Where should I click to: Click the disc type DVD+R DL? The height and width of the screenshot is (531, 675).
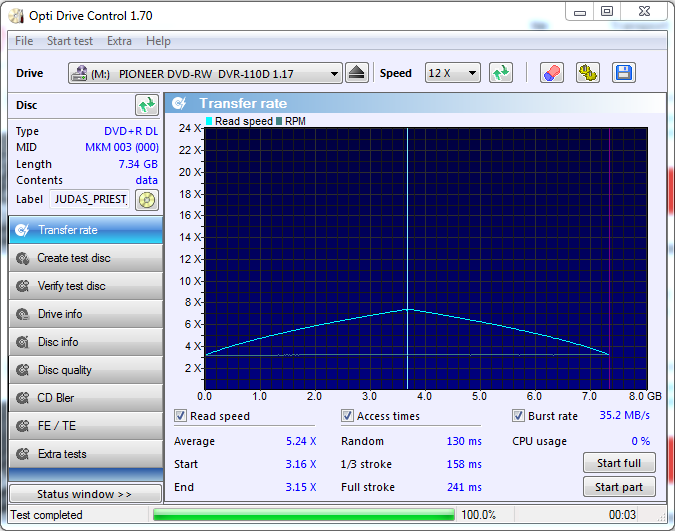click(131, 131)
